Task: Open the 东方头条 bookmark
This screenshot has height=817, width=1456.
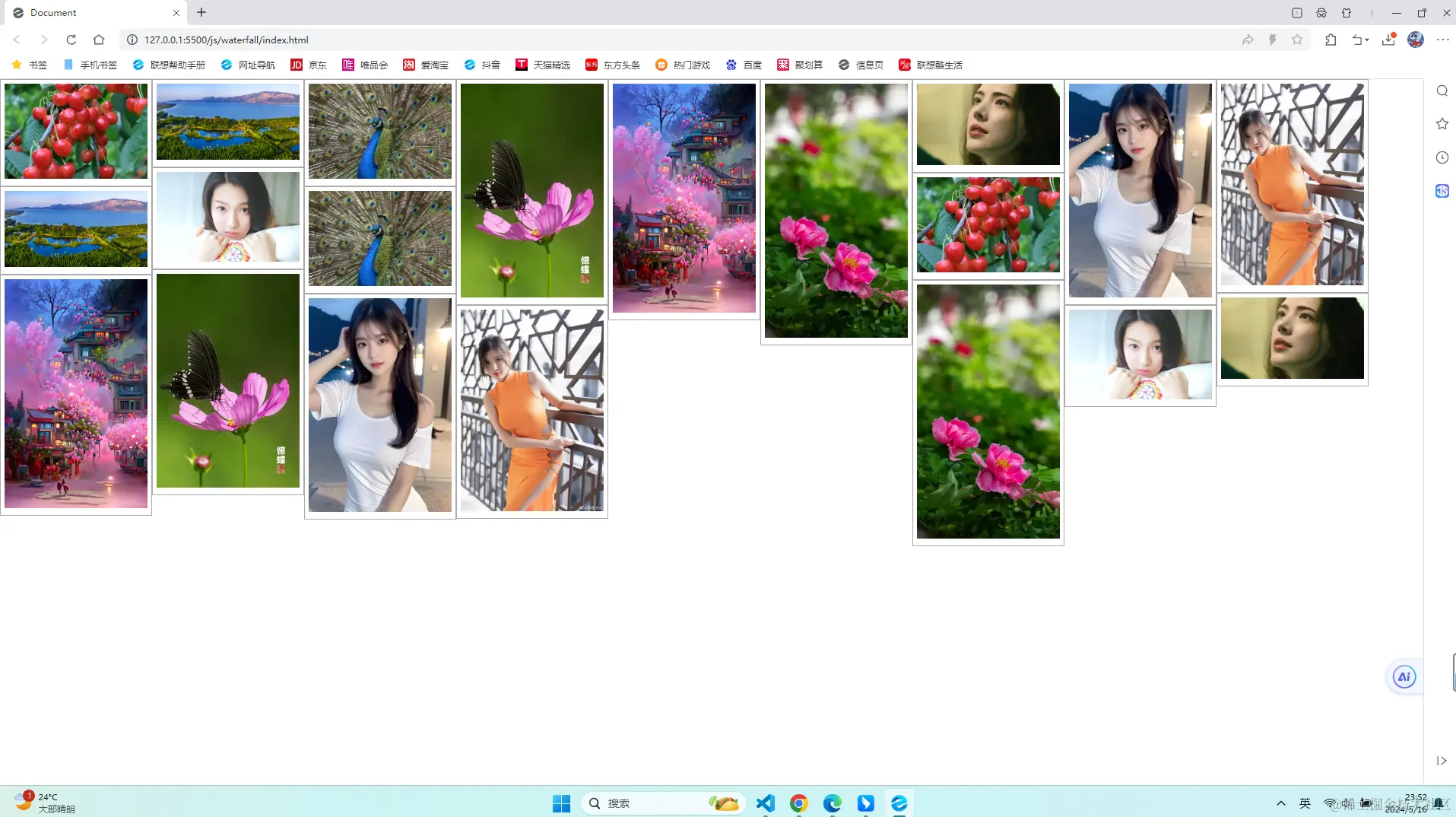Action: tap(613, 65)
